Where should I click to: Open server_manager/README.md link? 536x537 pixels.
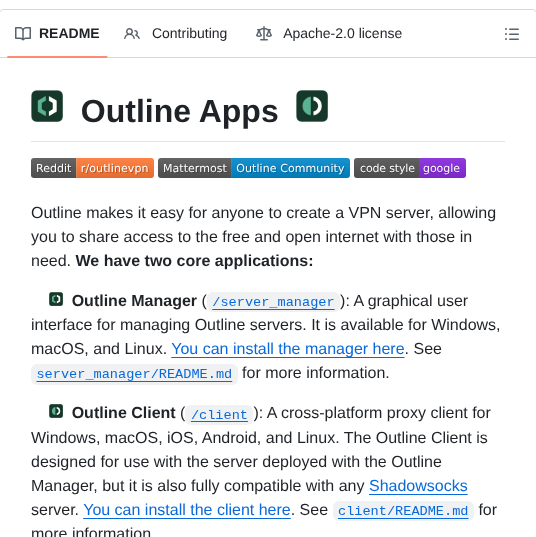(x=134, y=374)
